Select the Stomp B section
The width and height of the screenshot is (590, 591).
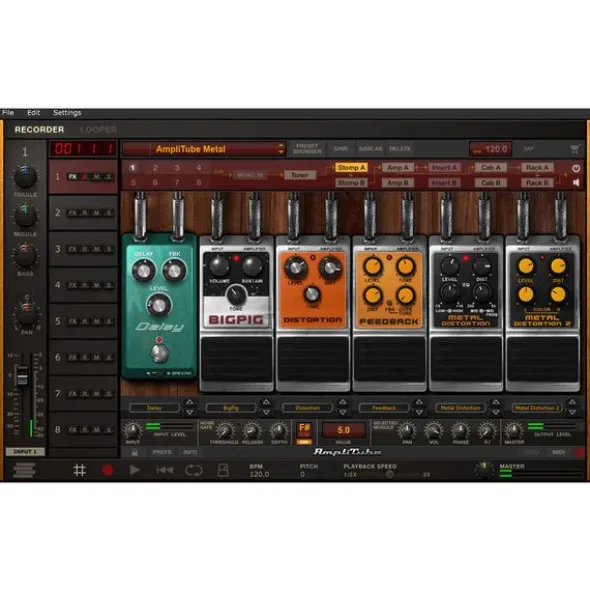point(351,183)
